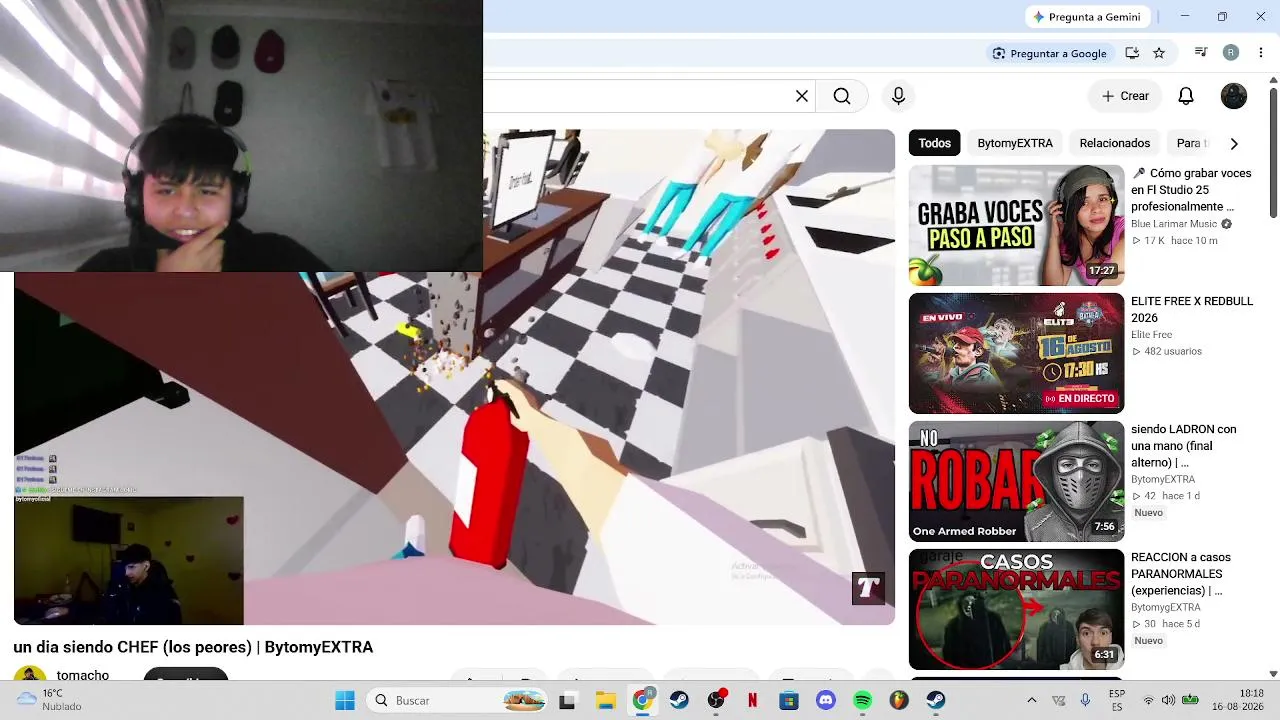Click Pregunta a Gemini button
Screen dimensions: 1280x720
(x=1087, y=17)
